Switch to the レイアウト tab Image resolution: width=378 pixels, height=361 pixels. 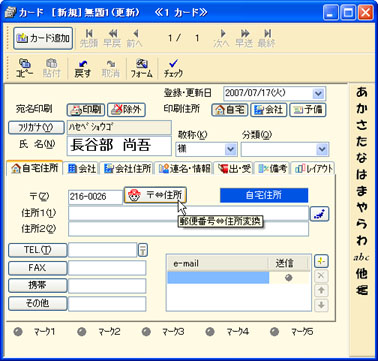pos(313,169)
